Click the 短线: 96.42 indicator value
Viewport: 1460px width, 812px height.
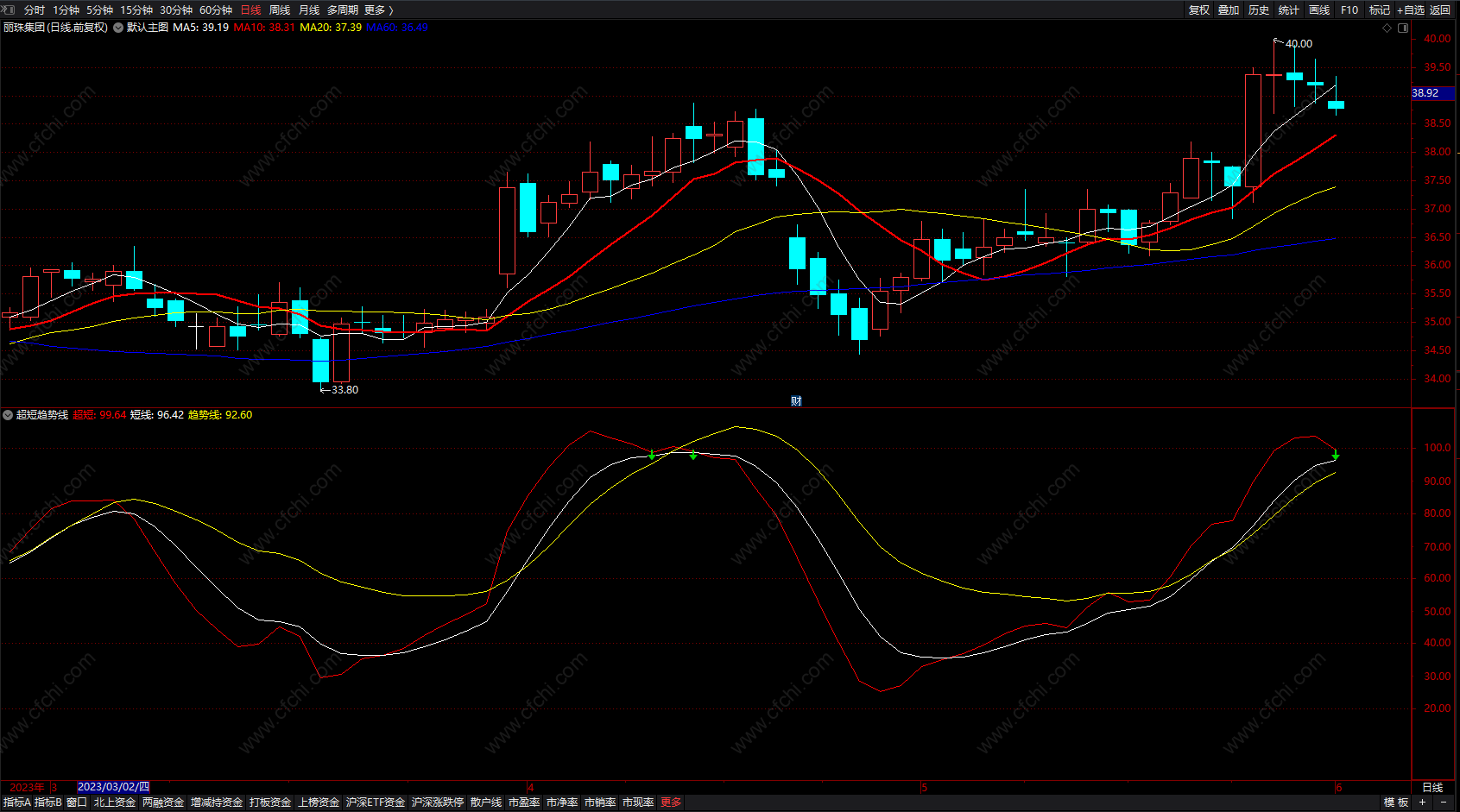(x=157, y=415)
